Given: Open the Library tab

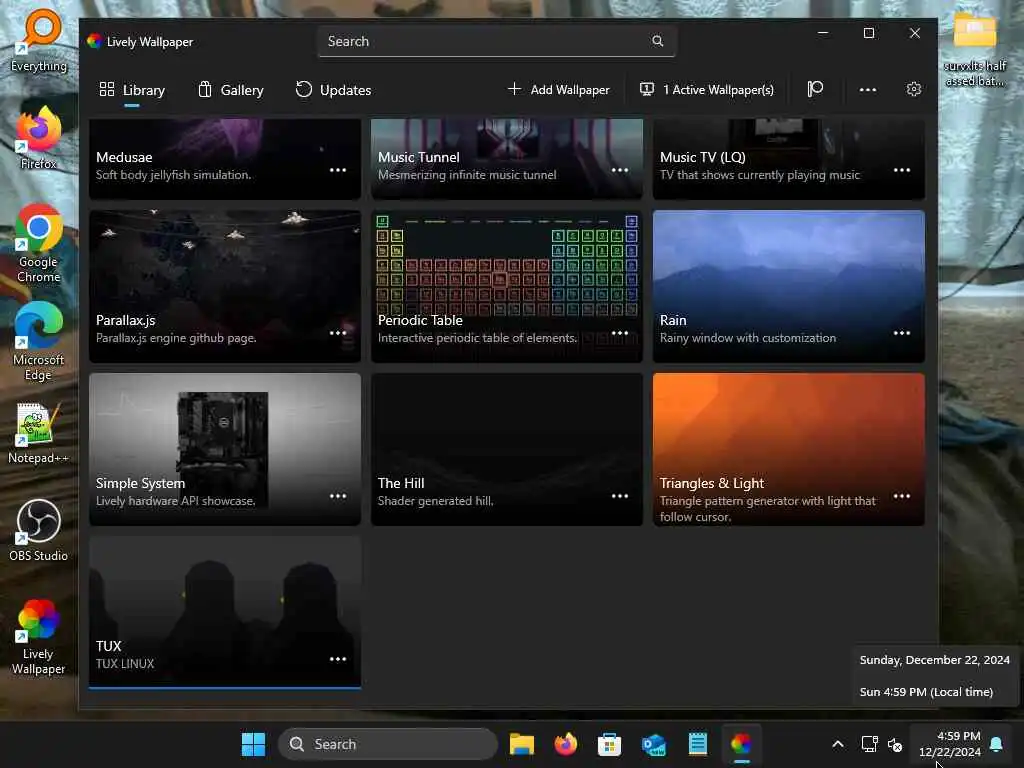Looking at the screenshot, I should point(131,90).
